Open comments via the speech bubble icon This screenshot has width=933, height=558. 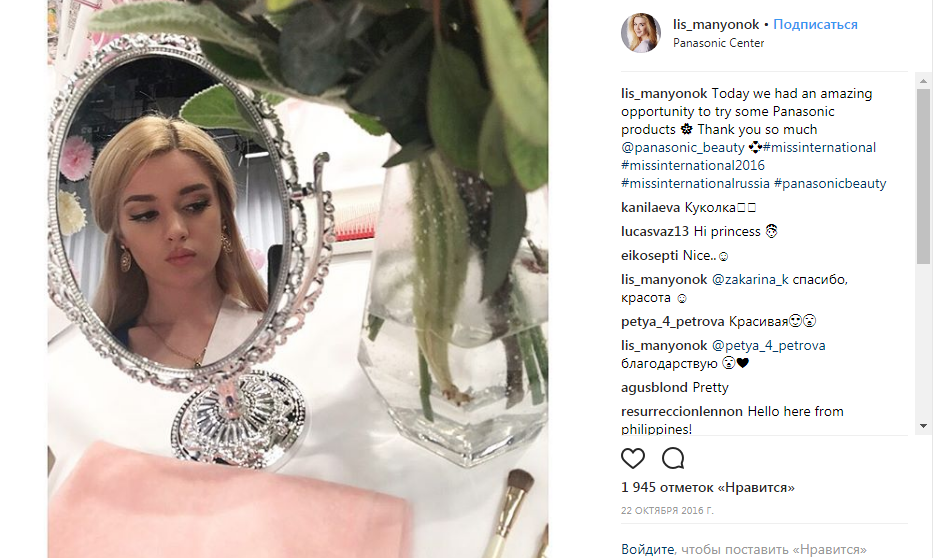tap(673, 459)
